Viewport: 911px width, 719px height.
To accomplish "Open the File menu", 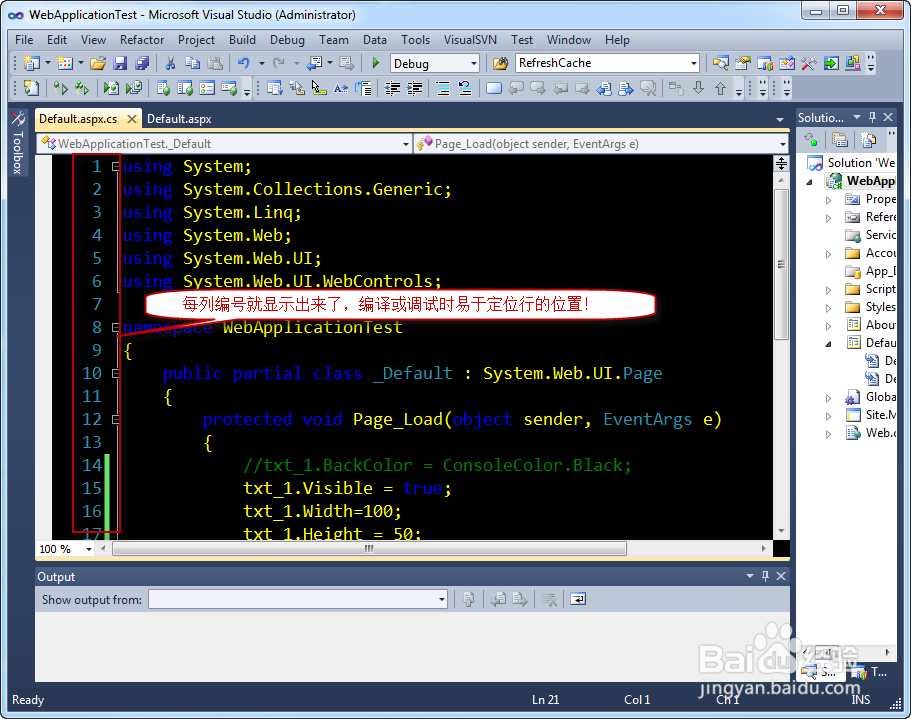I will [x=24, y=39].
